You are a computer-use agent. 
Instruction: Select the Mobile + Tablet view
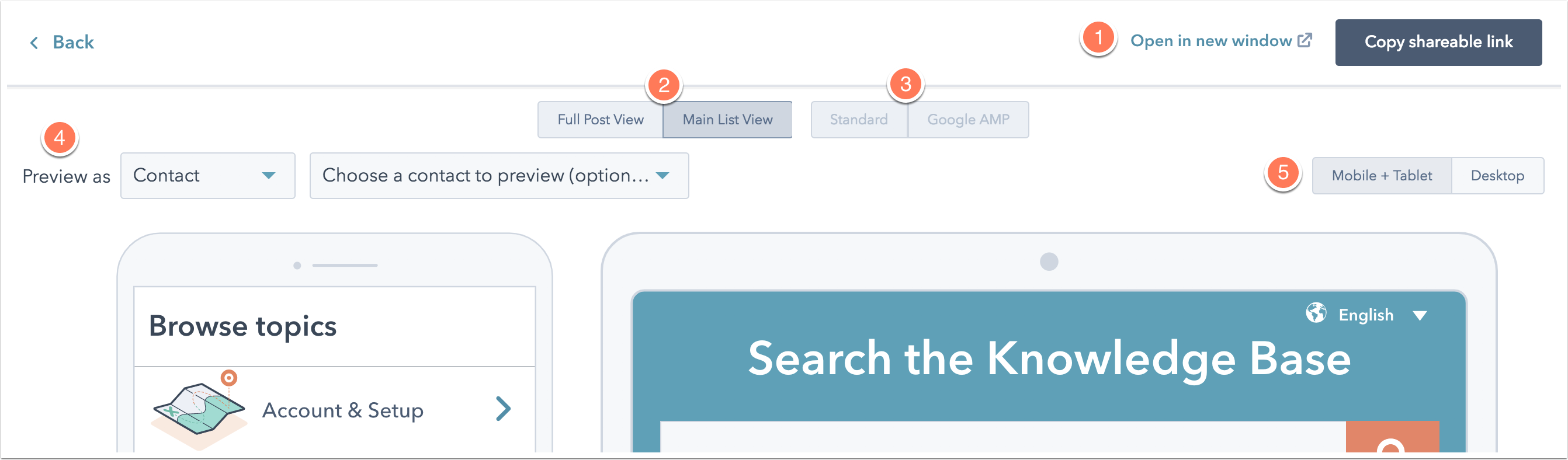pos(1382,176)
